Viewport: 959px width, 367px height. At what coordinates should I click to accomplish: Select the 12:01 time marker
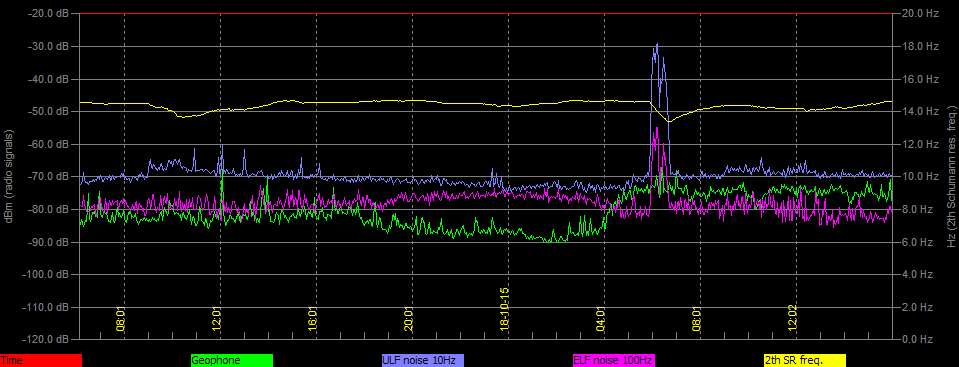pyautogui.click(x=217, y=320)
